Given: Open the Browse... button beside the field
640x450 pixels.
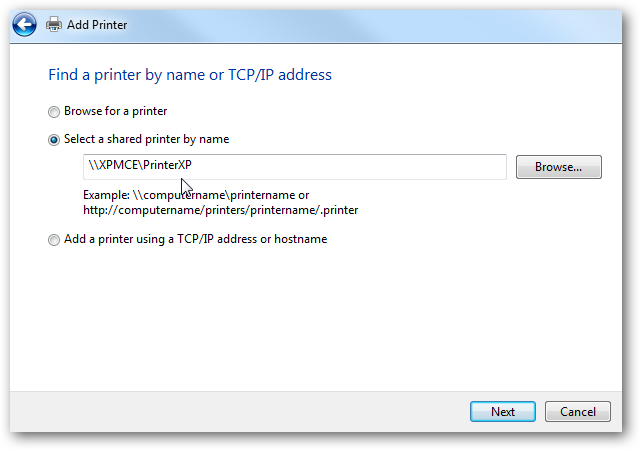Looking at the screenshot, I should [558, 167].
